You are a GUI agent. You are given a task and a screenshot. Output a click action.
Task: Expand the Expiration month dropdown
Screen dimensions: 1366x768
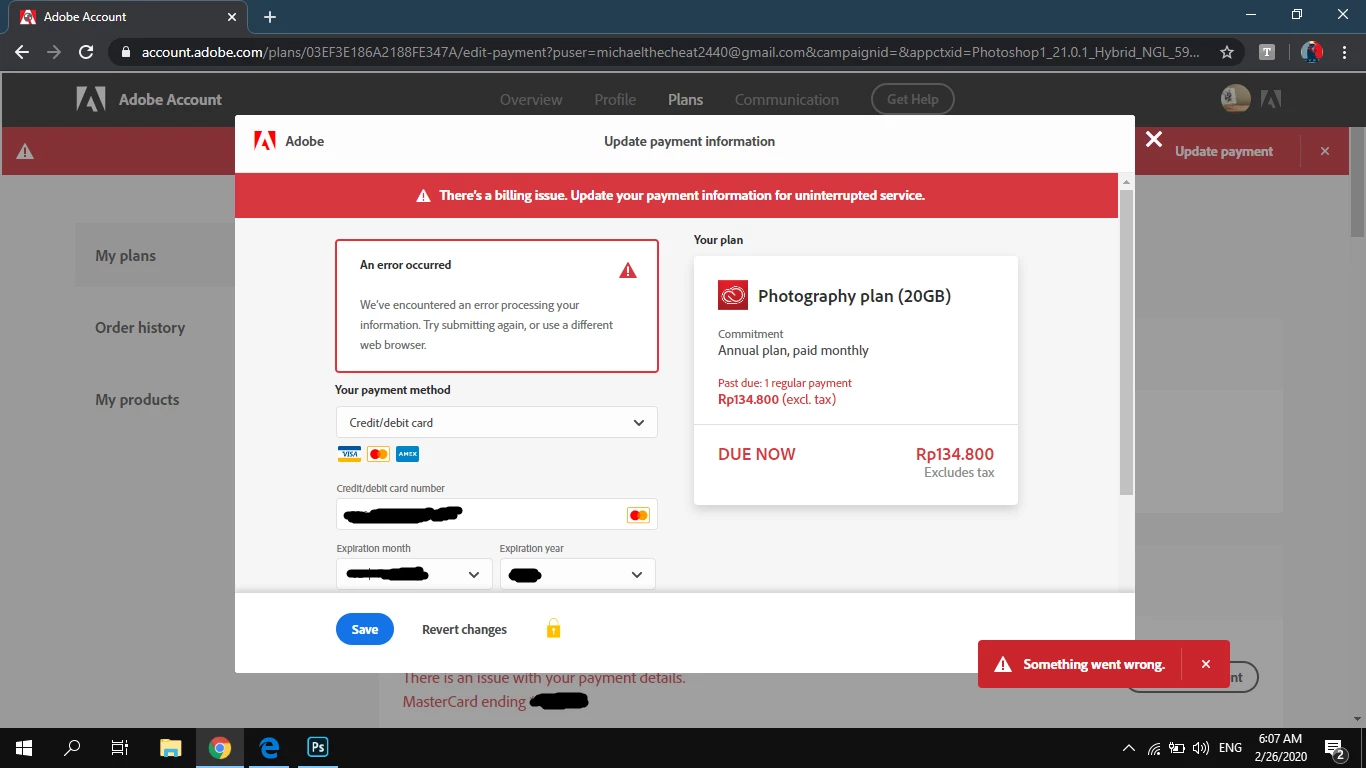click(x=414, y=574)
